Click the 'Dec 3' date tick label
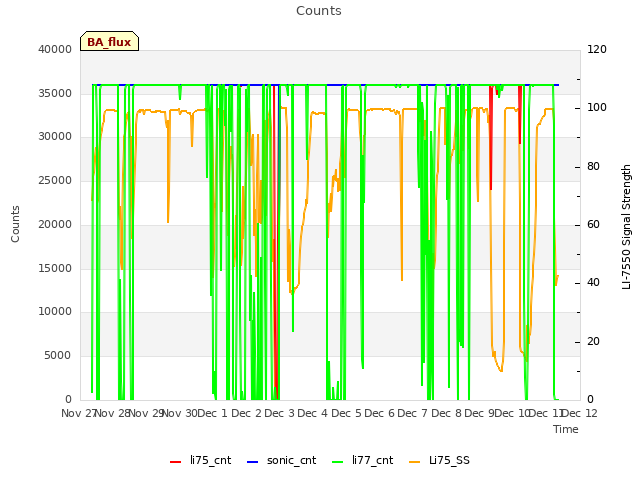Viewport: 640px width, 480px height. pyautogui.click(x=280, y=413)
